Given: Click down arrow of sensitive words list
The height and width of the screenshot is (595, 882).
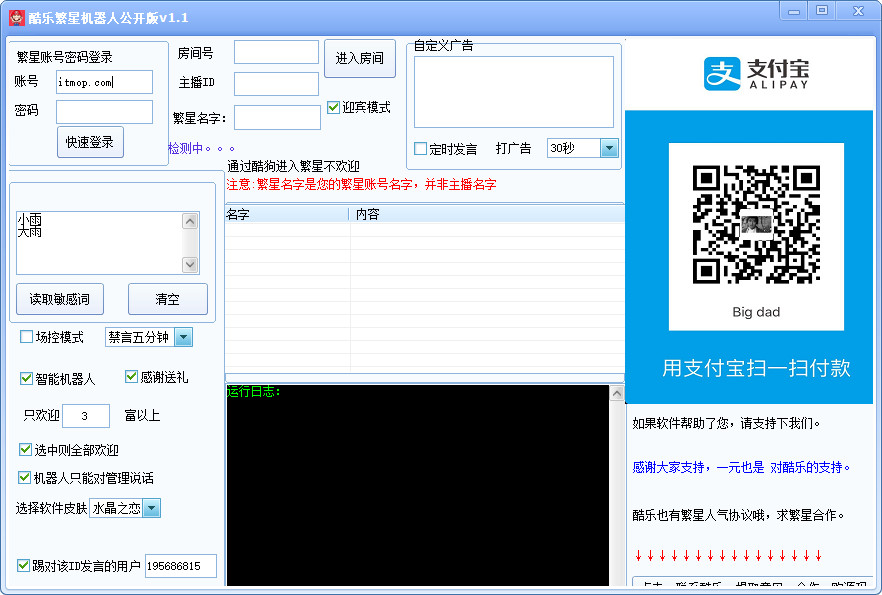Looking at the screenshot, I should click(190, 264).
